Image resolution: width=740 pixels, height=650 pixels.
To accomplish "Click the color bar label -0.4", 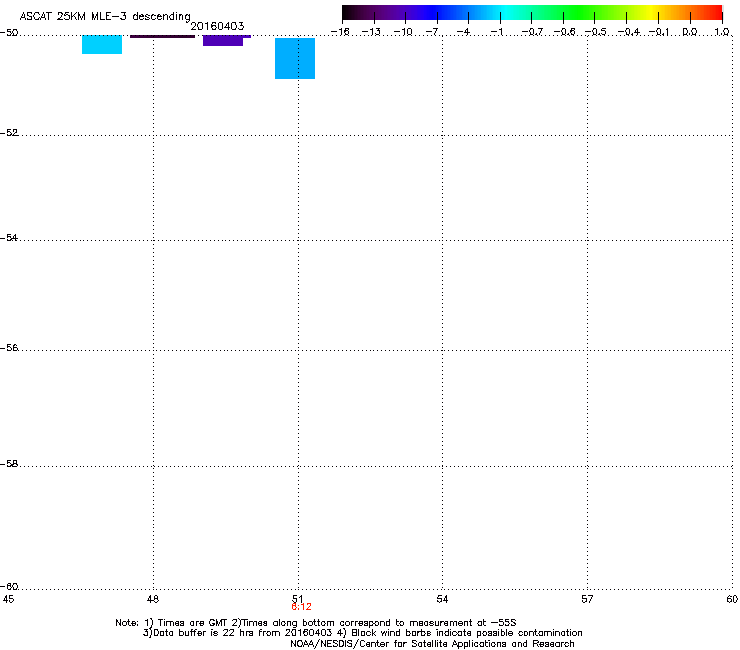I will 629,32.
